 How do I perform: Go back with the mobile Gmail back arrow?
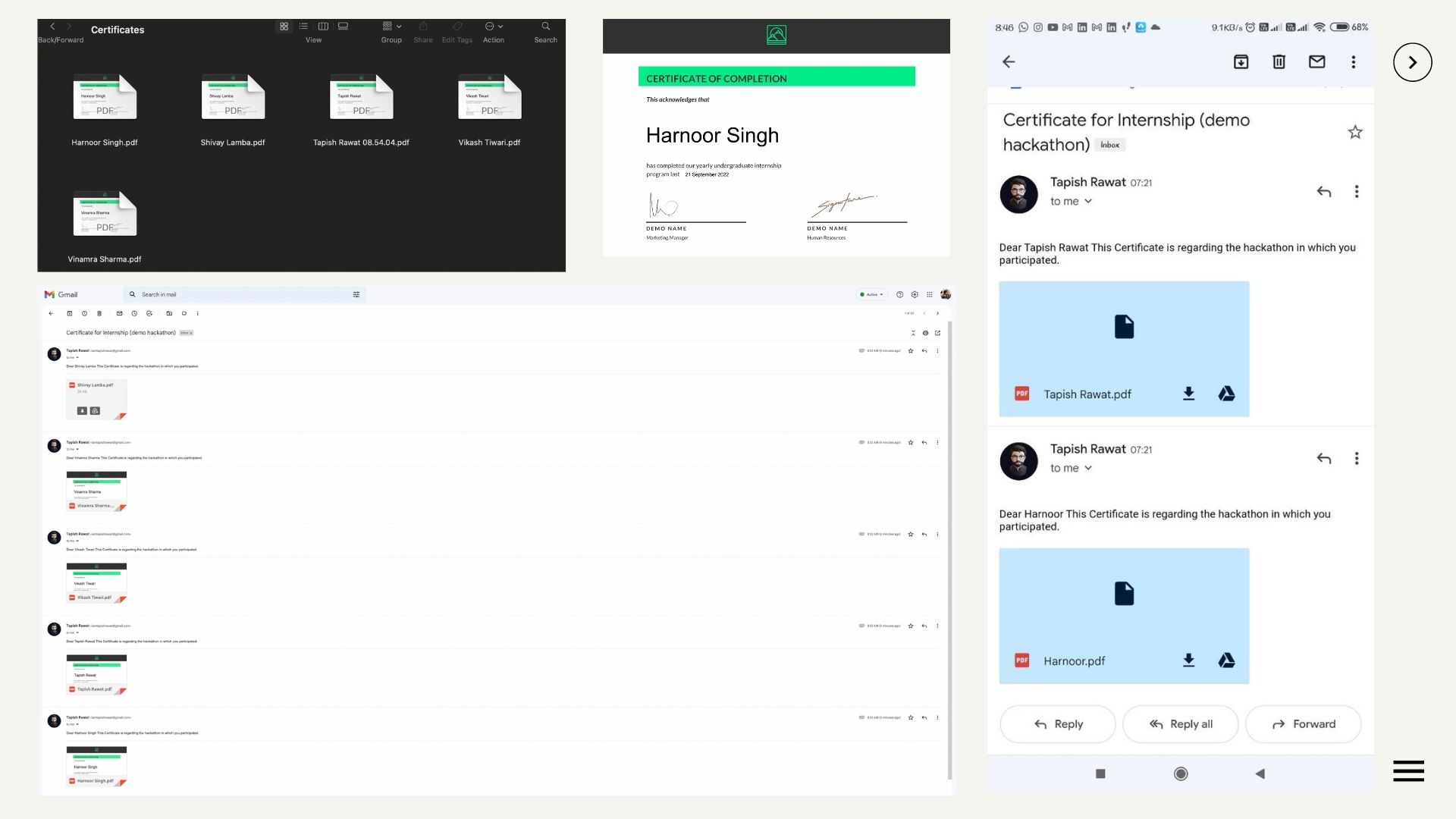point(1009,62)
